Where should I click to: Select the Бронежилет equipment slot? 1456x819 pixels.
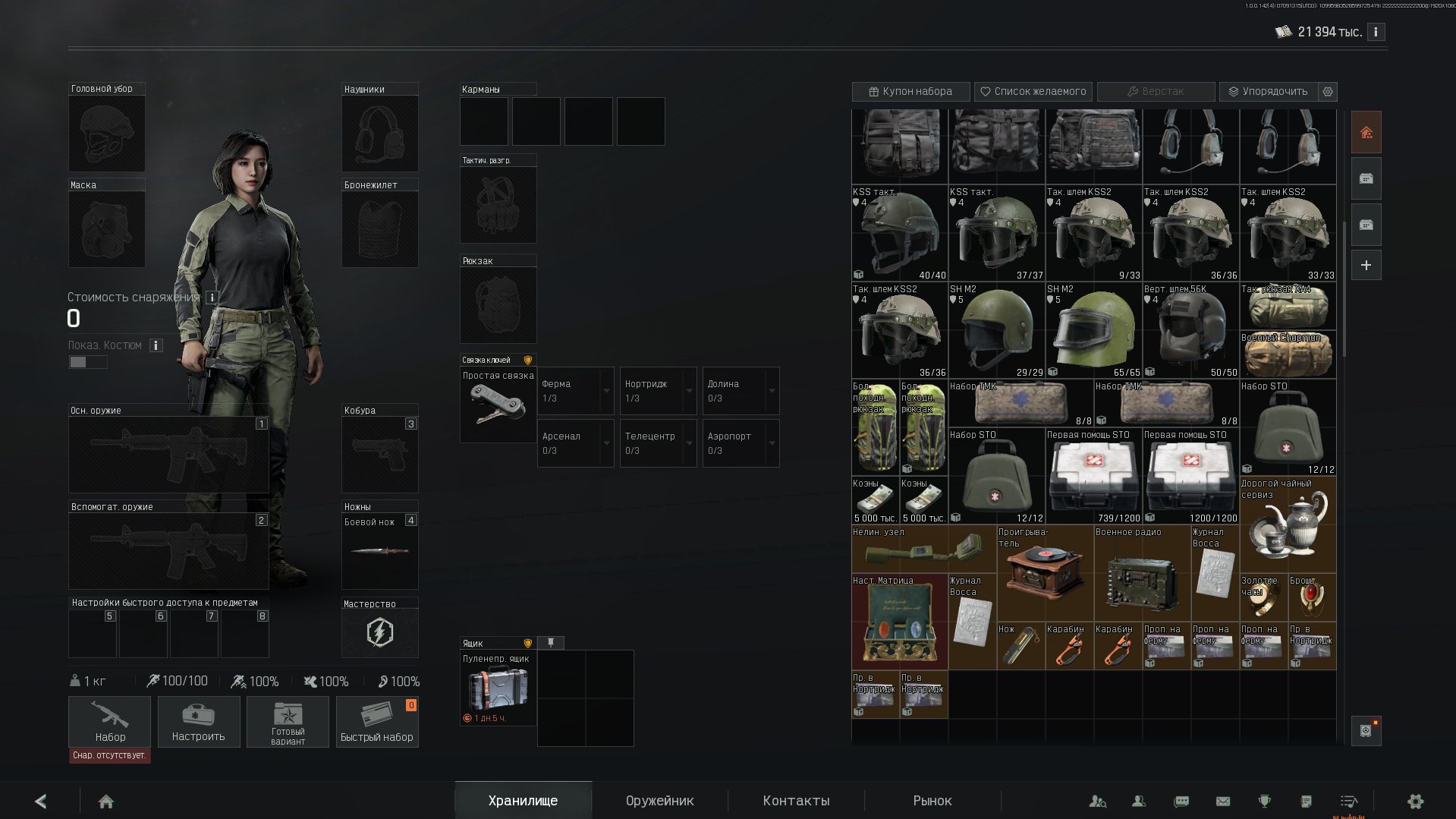[x=379, y=229]
